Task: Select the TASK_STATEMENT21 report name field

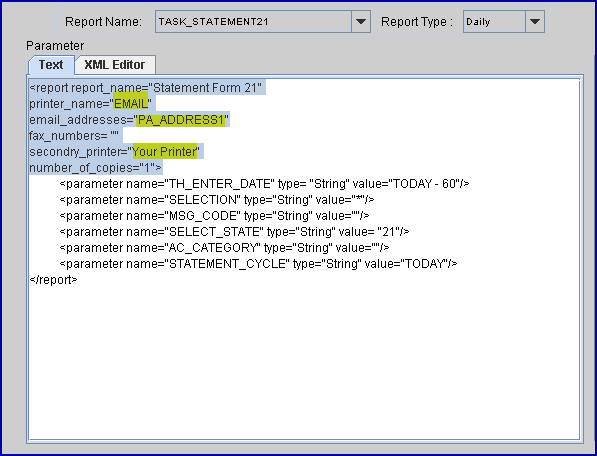Action: (x=253, y=22)
